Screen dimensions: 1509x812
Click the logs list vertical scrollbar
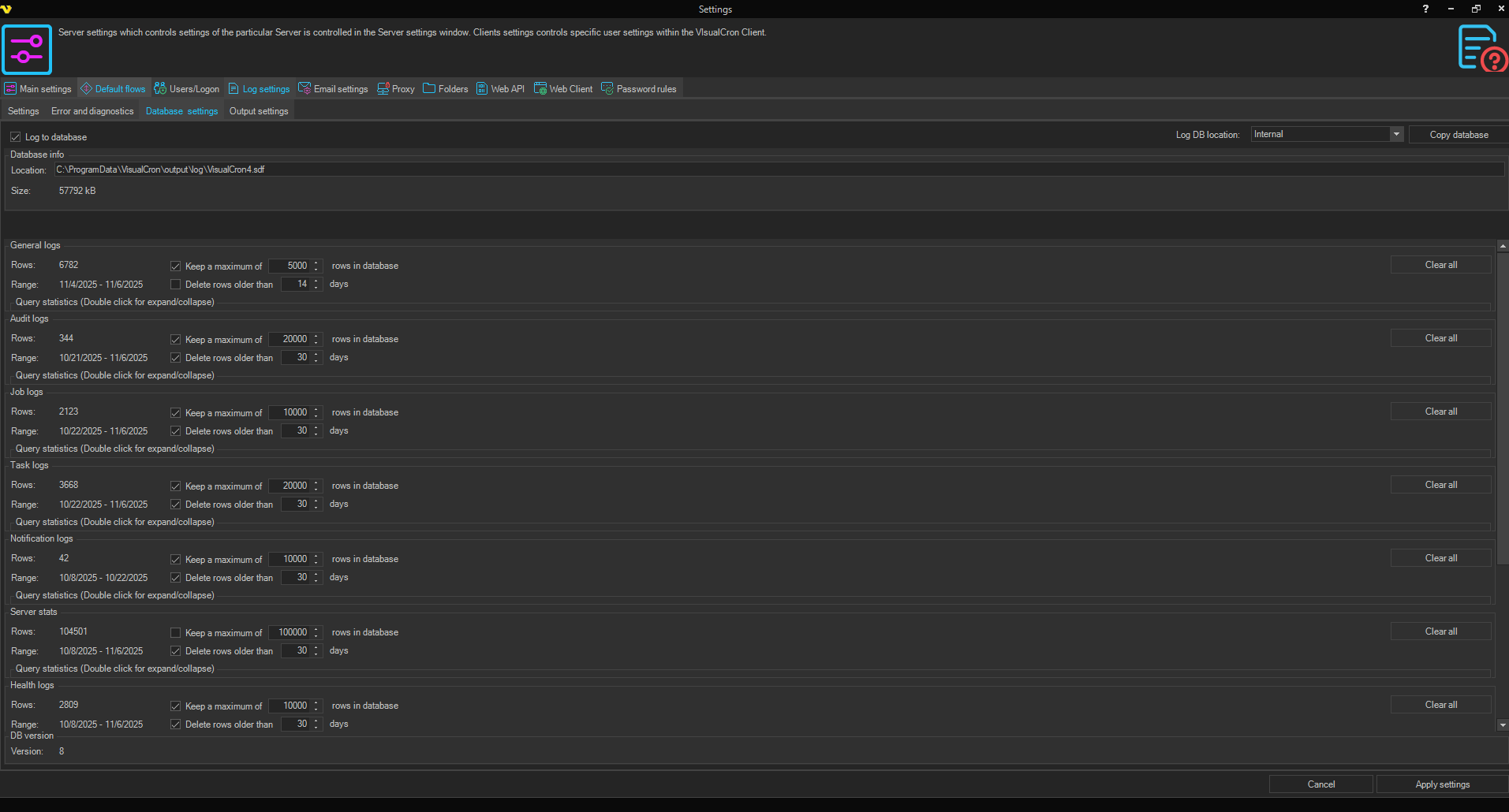(1503, 408)
